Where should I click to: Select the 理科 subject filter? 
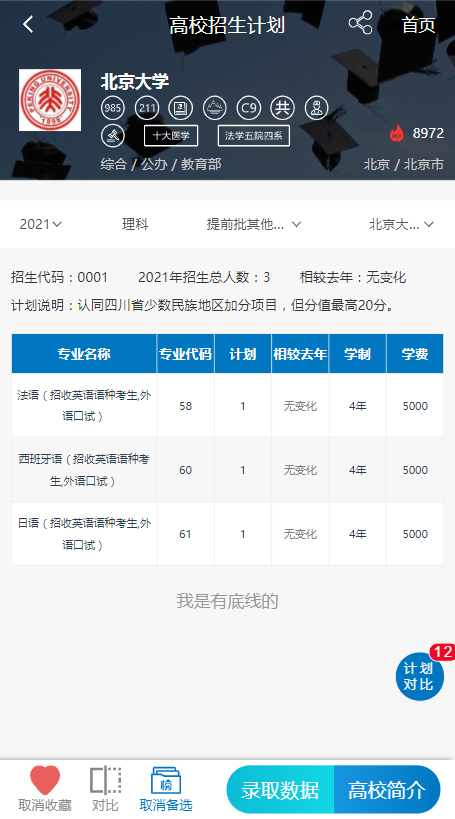click(x=135, y=224)
